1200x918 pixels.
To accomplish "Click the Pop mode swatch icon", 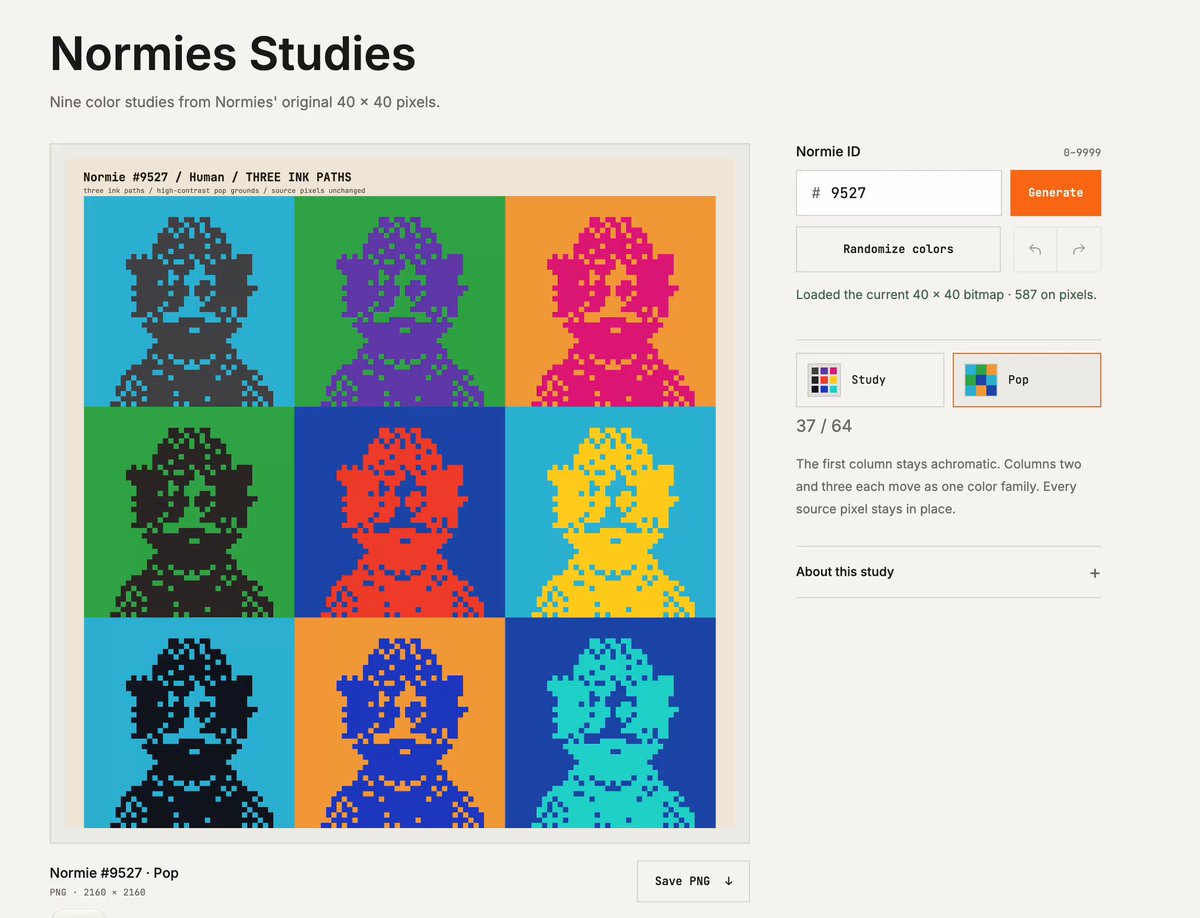I will [981, 380].
